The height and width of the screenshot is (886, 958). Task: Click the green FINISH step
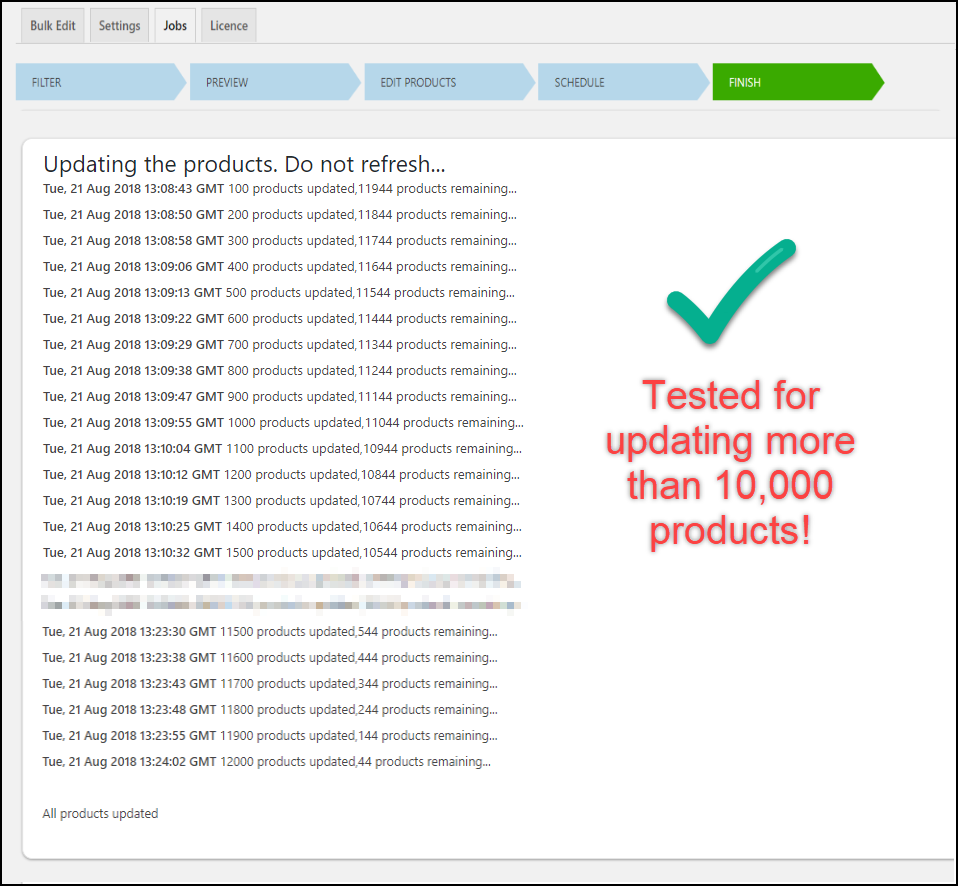[x=797, y=82]
